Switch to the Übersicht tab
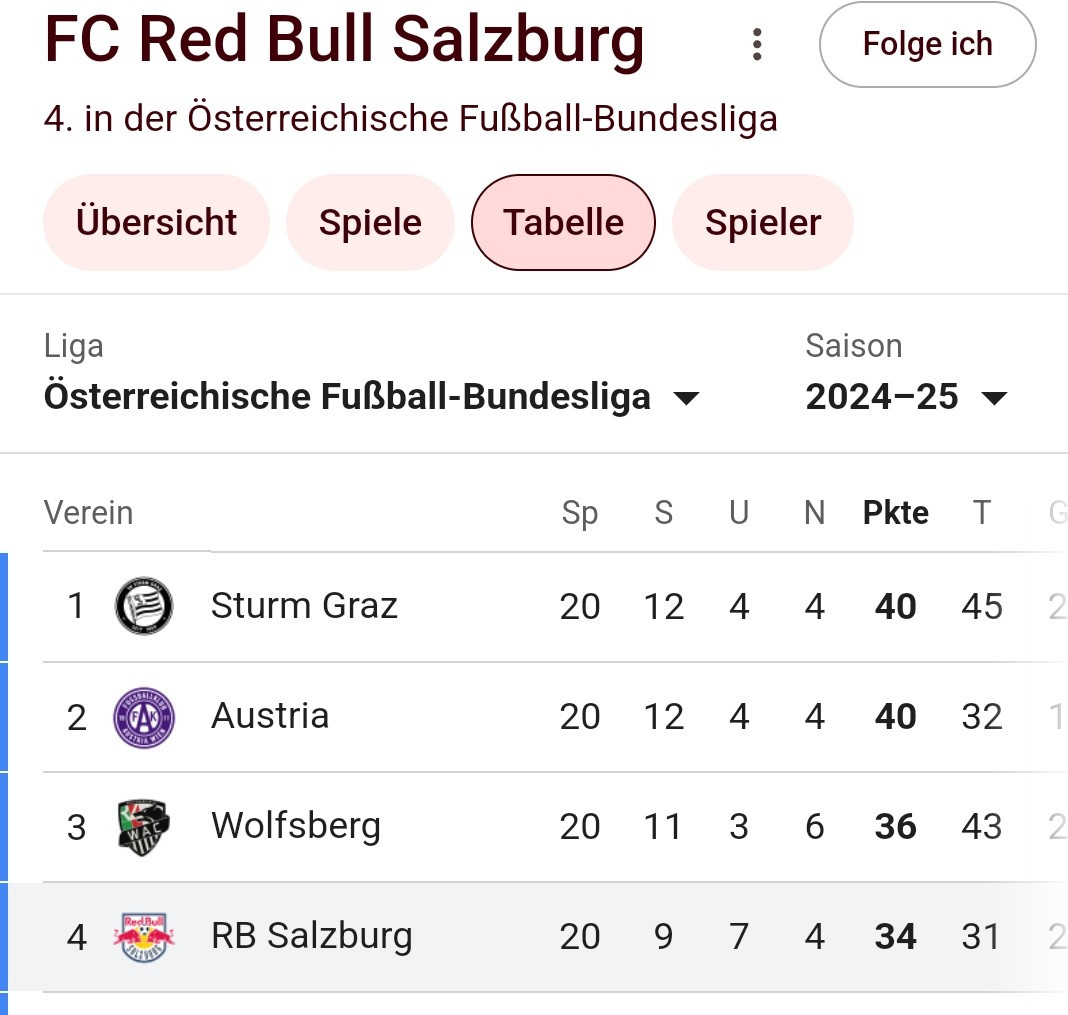Image resolution: width=1068 pixels, height=1015 pixels. pos(156,222)
